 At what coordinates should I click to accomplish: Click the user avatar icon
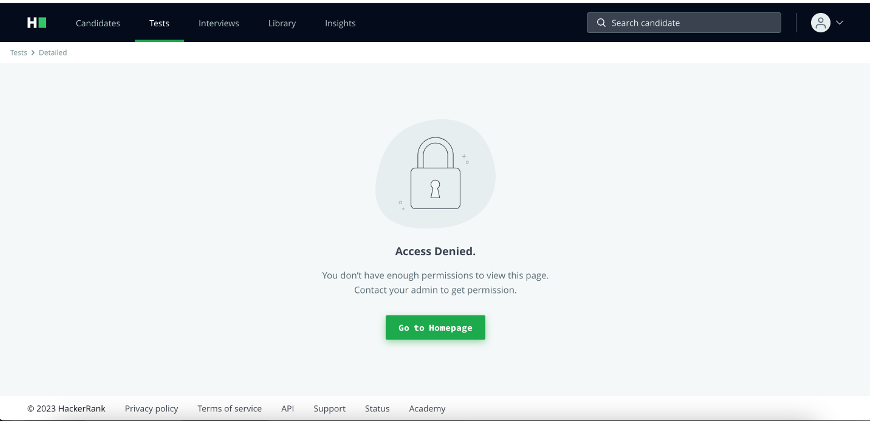(x=820, y=23)
